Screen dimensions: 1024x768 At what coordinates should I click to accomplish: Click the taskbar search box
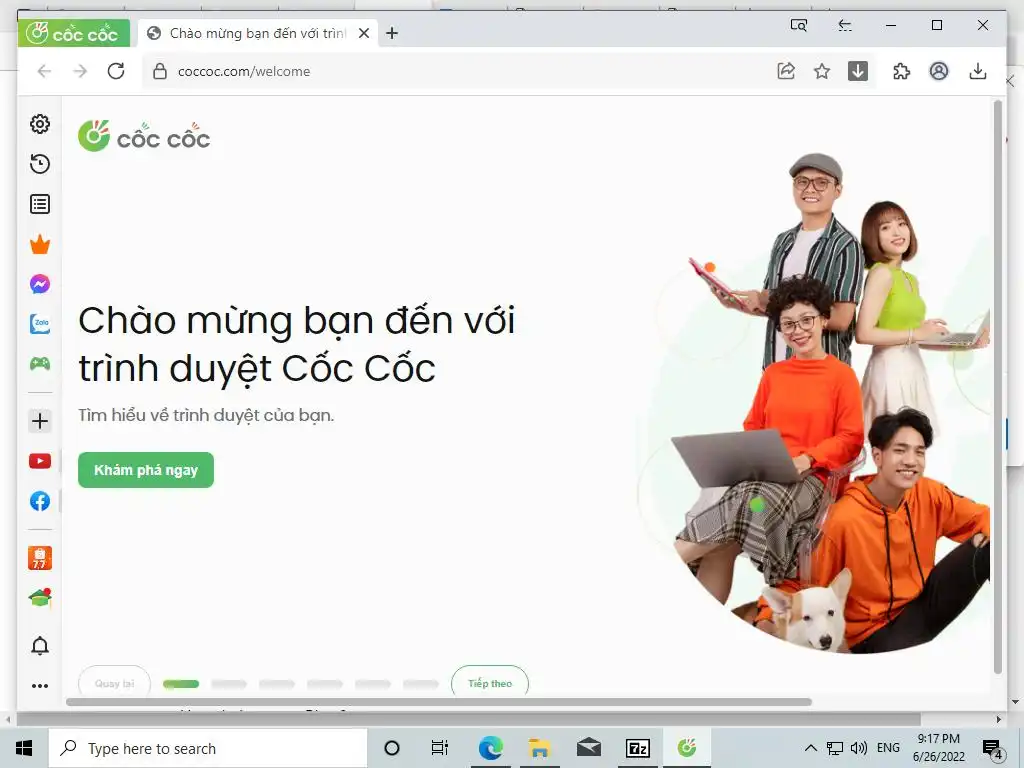coord(208,748)
